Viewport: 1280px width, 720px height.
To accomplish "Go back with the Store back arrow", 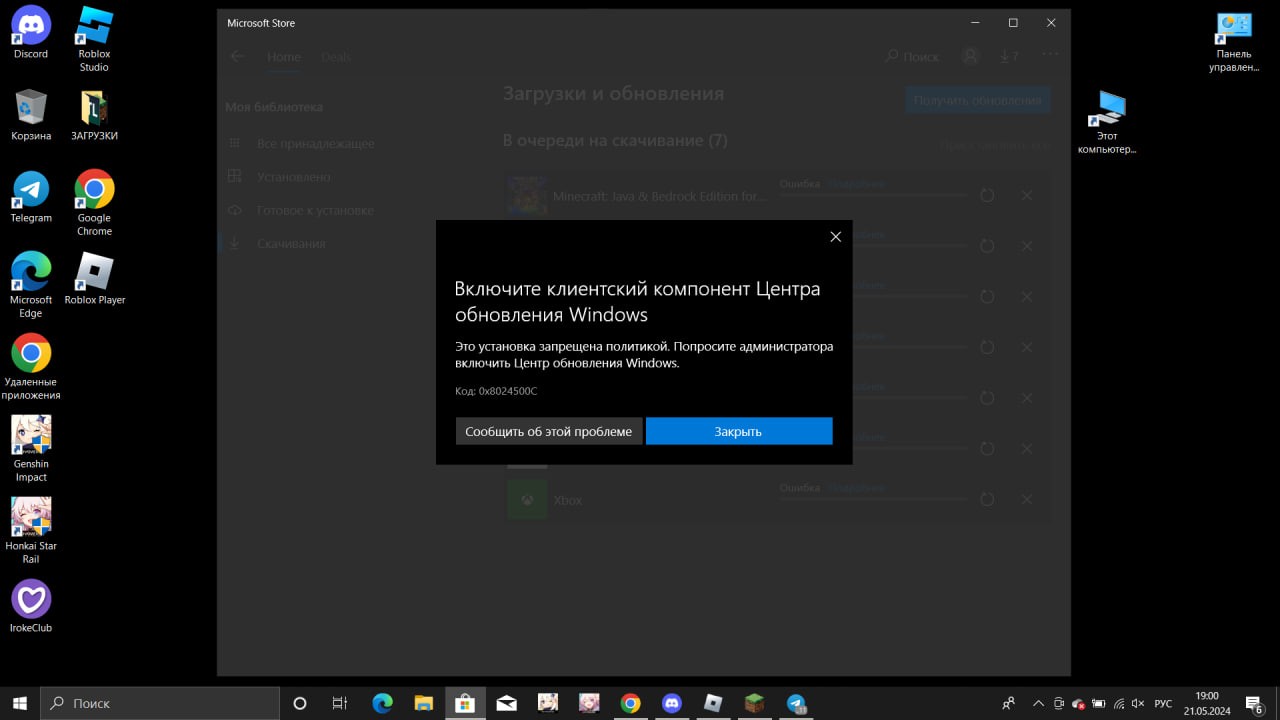I will (x=237, y=57).
